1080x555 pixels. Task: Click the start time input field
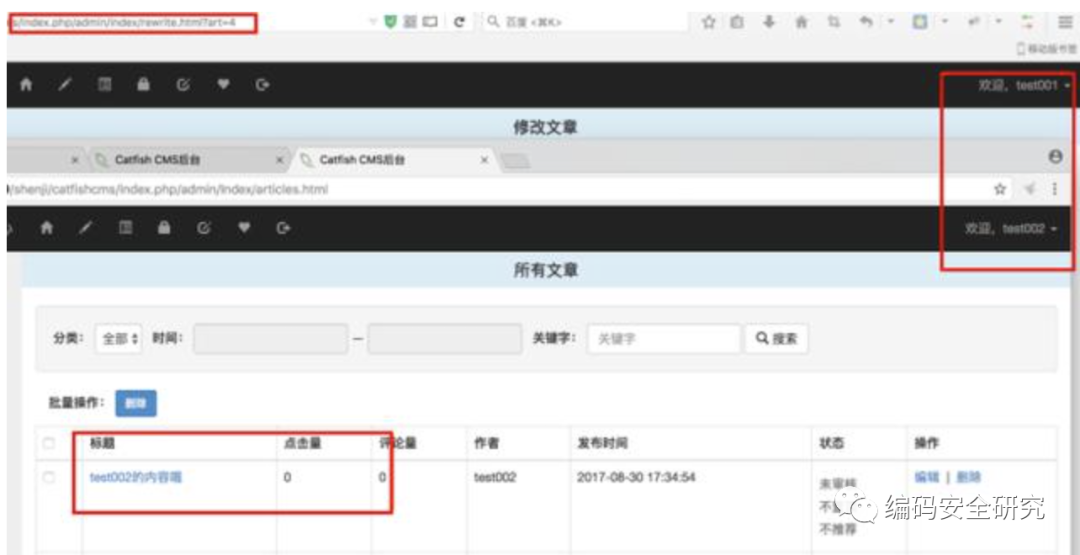(270, 339)
